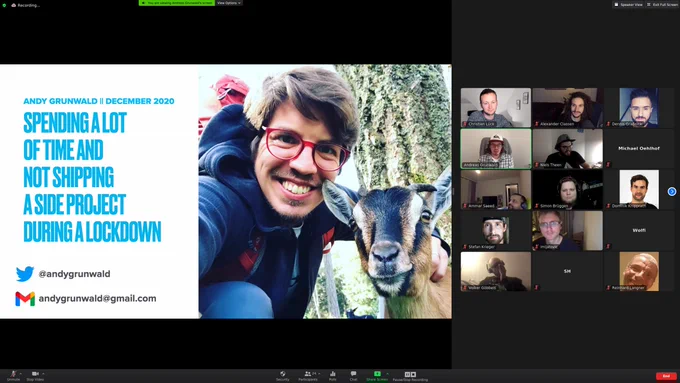Select Ammar Saeed's video thumbnail
Screen dimensions: 680x383
(496, 190)
